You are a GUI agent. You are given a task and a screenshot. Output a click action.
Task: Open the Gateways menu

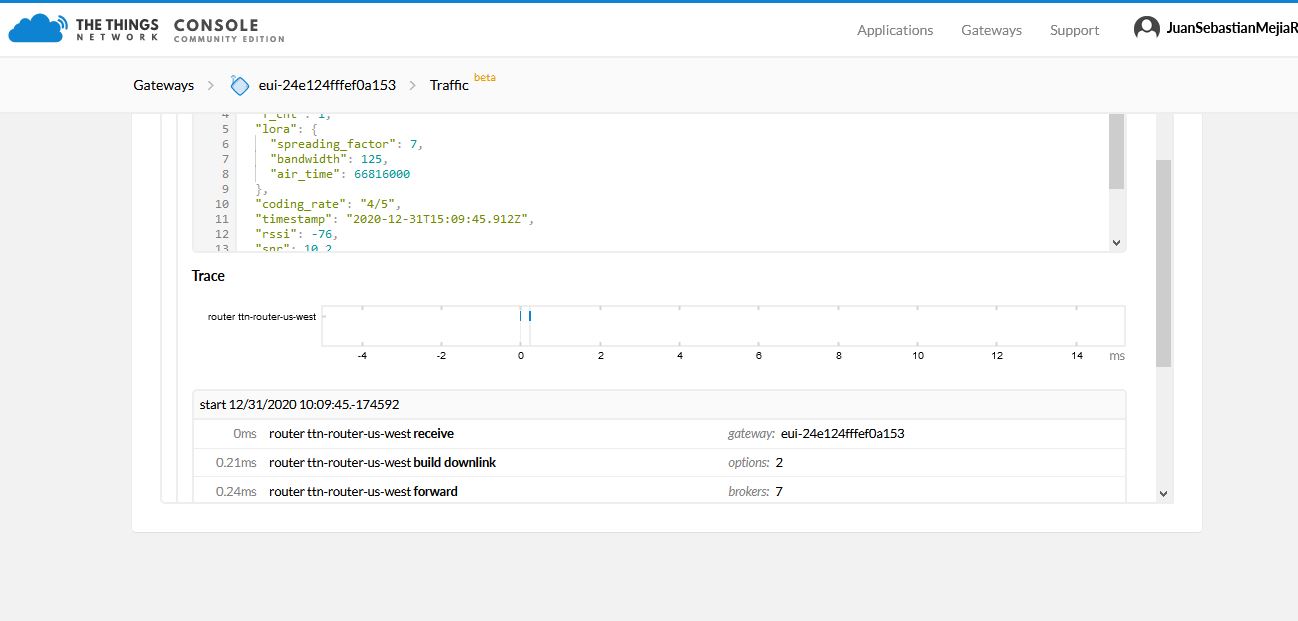click(x=991, y=30)
